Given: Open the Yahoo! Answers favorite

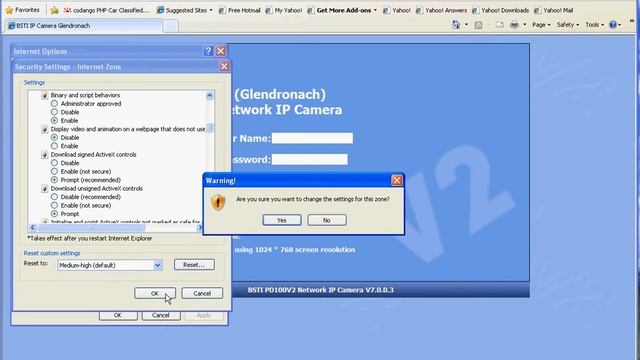Looking at the screenshot, I should tap(441, 10).
